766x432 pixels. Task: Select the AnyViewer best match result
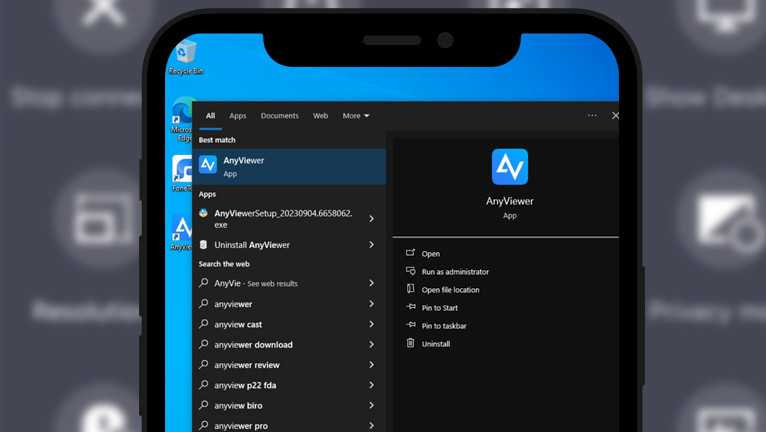tap(289, 167)
